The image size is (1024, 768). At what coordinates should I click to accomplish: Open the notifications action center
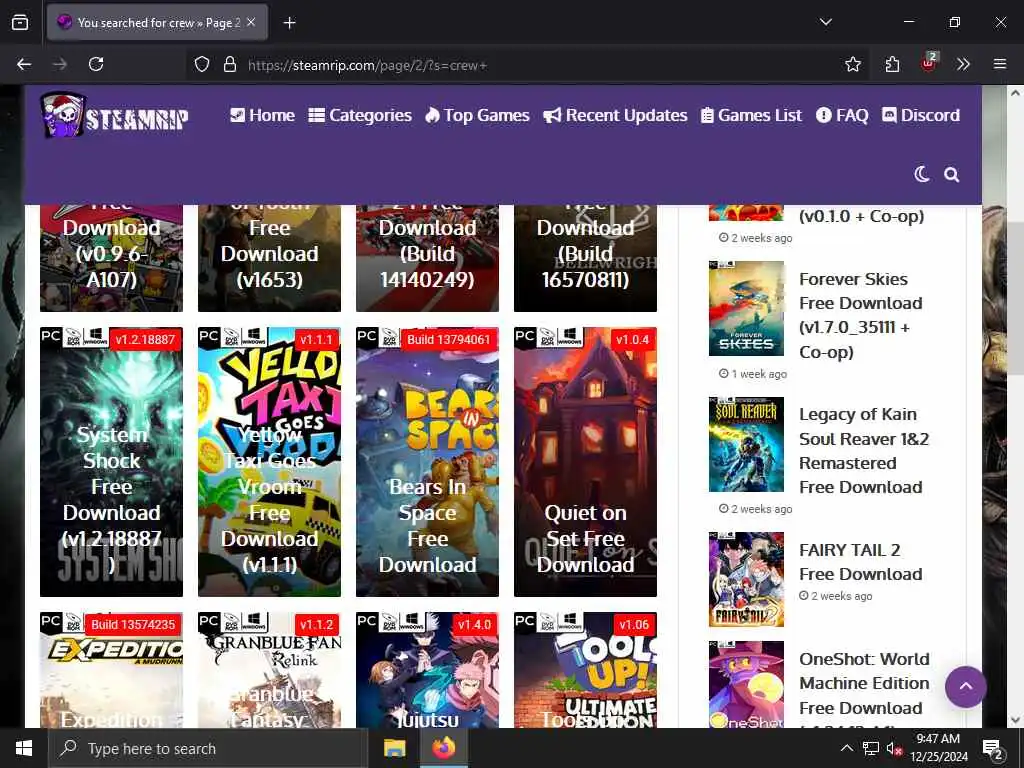tap(993, 750)
